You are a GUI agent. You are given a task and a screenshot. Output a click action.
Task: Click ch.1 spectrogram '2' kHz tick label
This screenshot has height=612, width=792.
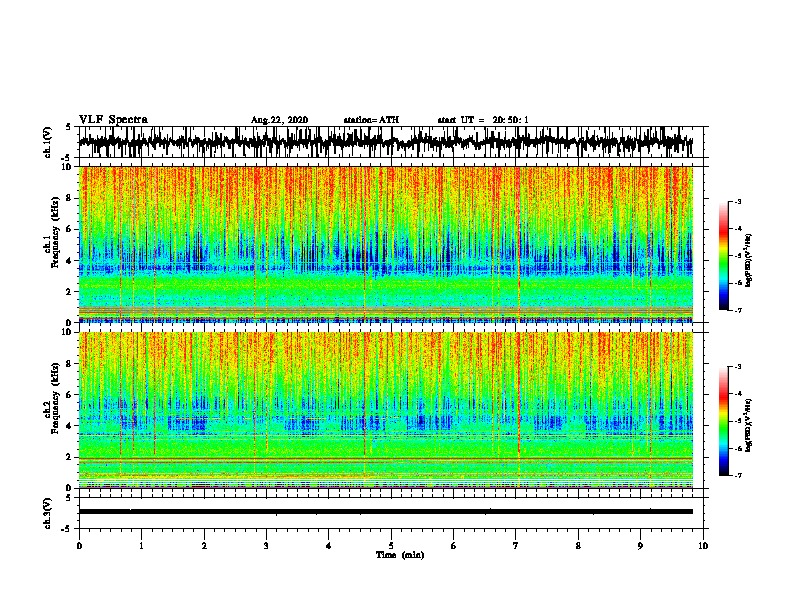click(70, 292)
